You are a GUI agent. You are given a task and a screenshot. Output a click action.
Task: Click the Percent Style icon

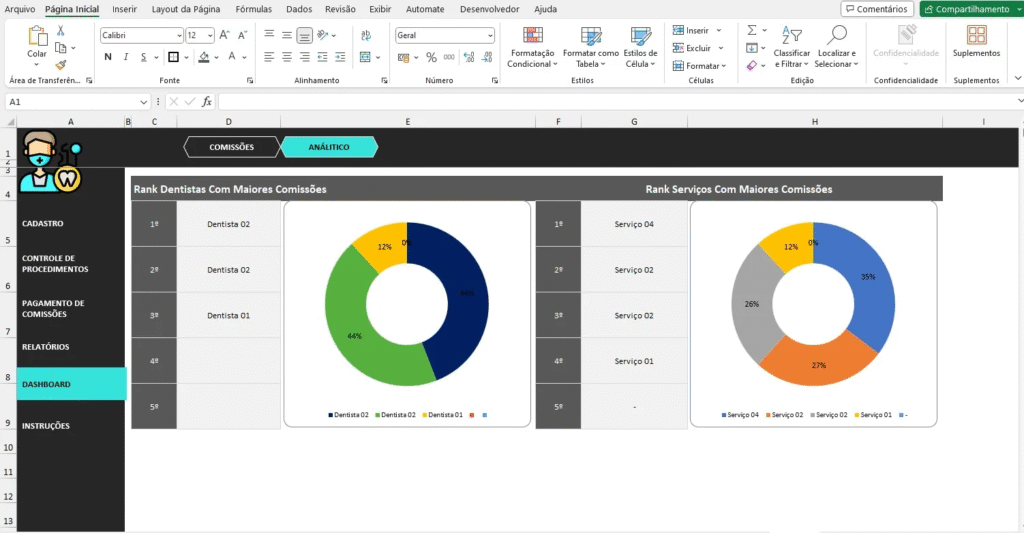coord(431,57)
